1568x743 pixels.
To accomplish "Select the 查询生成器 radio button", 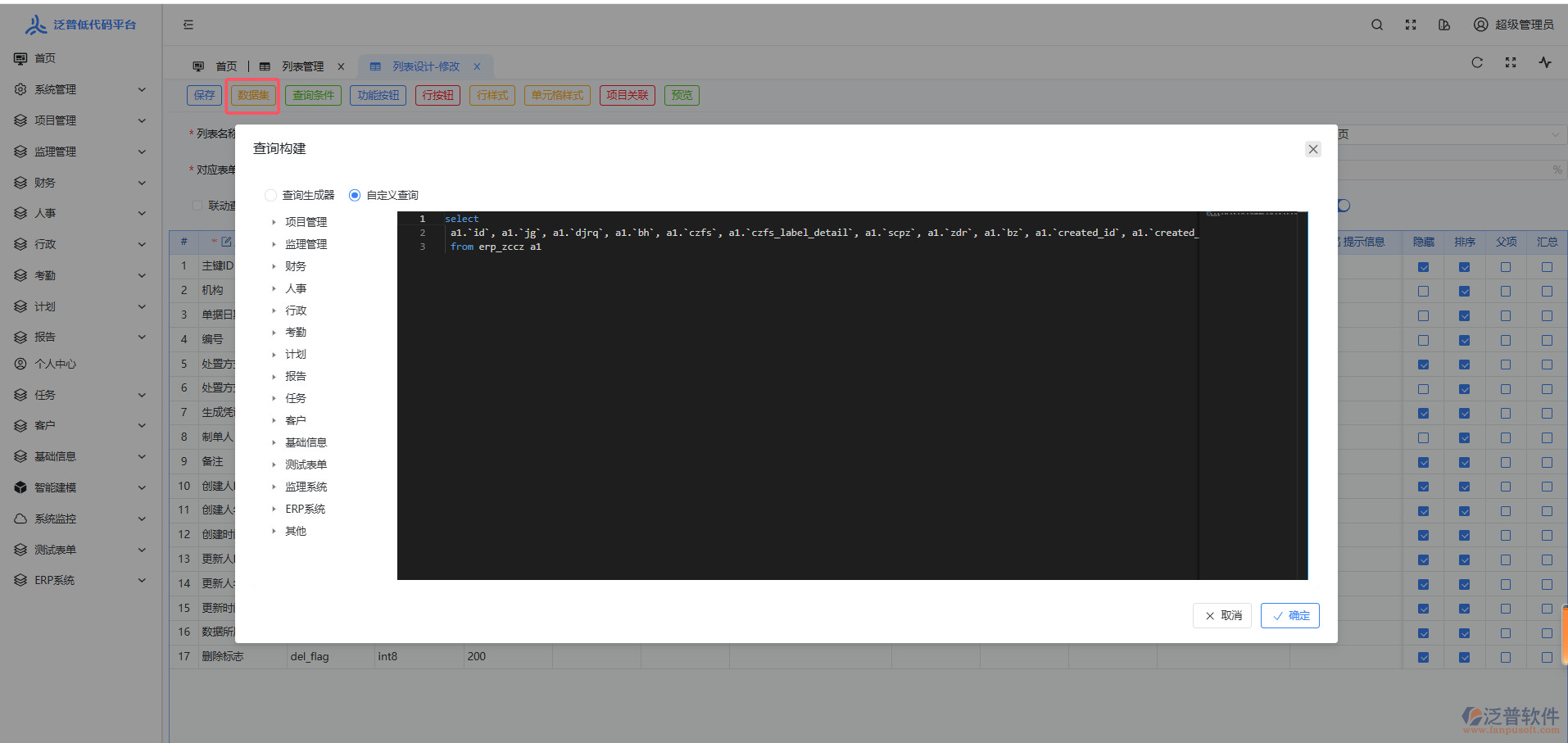I will tap(271, 195).
